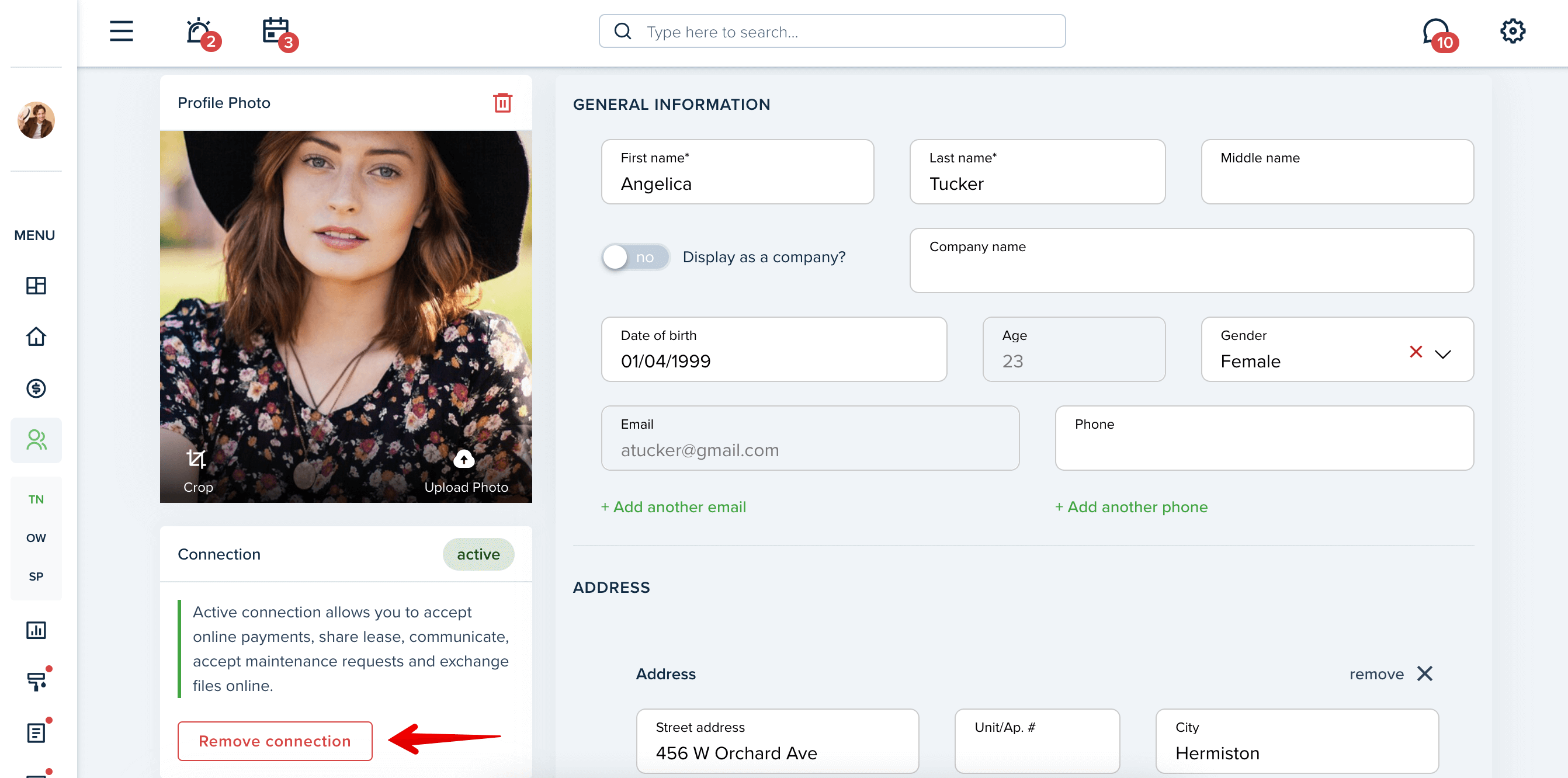The image size is (1568, 778).
Task: Remove the address section with X
Action: tap(1425, 674)
